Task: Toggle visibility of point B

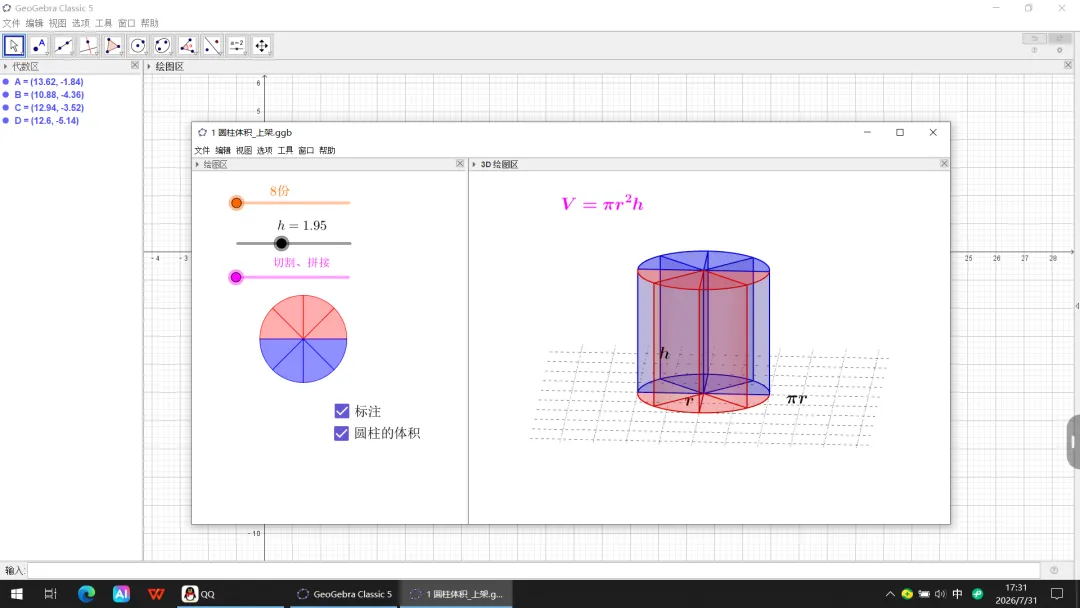Action: tap(6, 95)
